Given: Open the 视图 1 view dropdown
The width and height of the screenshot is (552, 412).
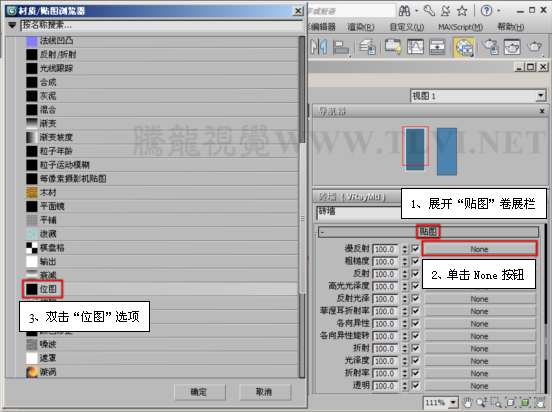Looking at the screenshot, I should tap(540, 96).
